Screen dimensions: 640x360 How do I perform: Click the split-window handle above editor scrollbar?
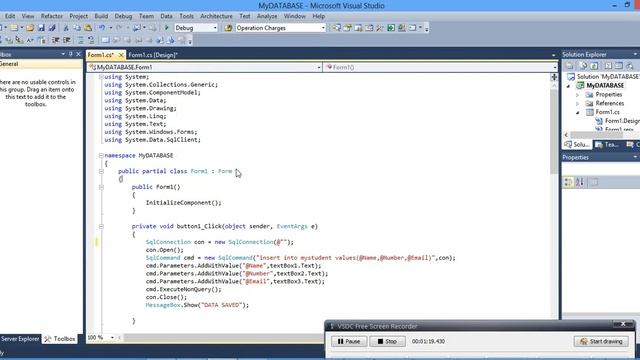tap(554, 77)
